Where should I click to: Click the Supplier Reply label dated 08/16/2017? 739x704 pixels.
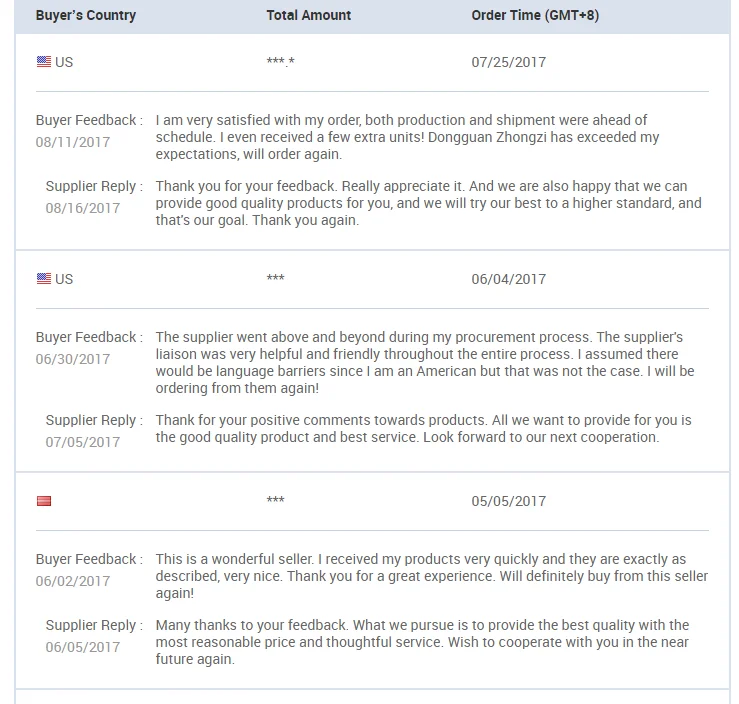(94, 186)
